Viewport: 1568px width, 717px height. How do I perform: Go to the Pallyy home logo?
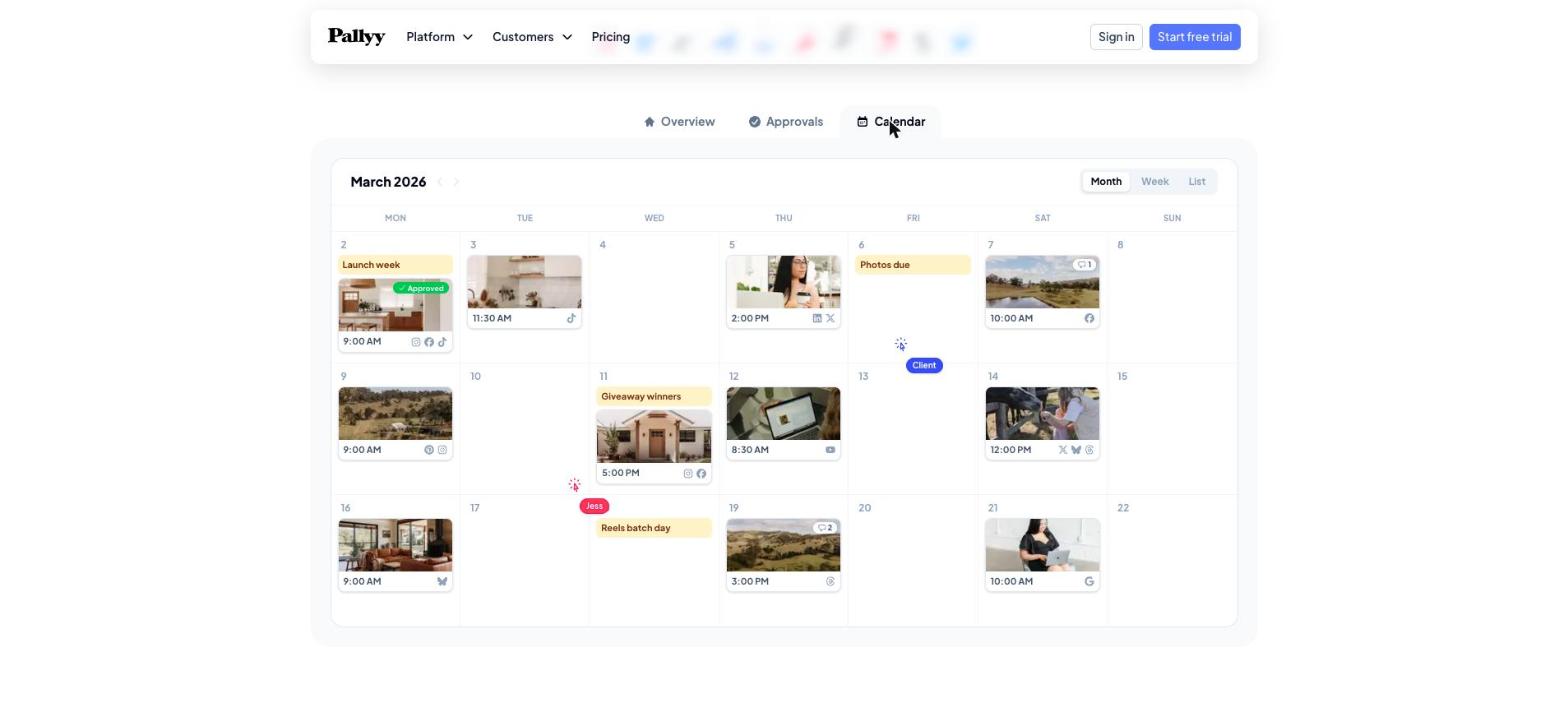pyautogui.click(x=356, y=37)
